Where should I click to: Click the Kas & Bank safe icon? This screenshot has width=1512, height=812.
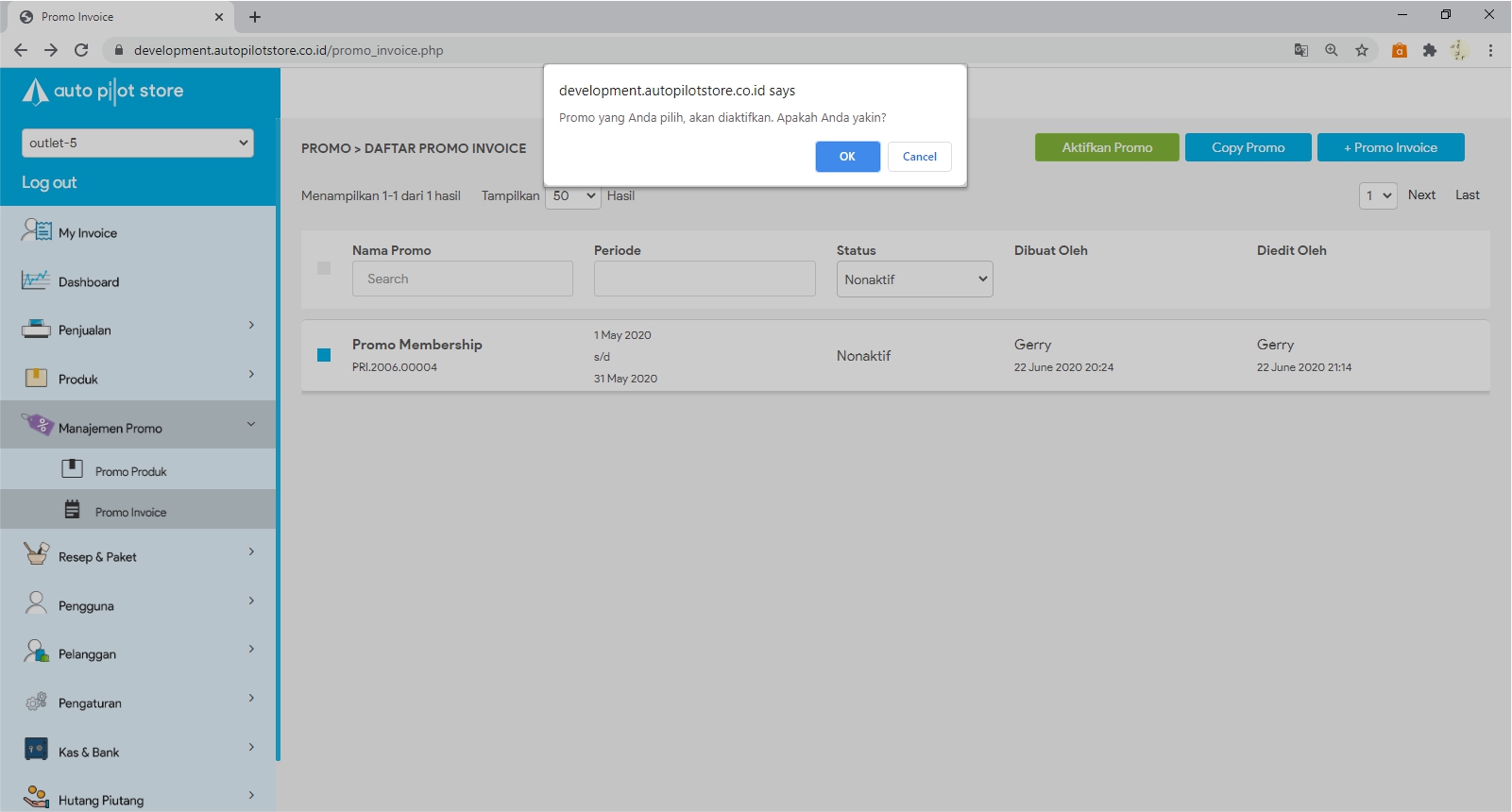coord(36,750)
